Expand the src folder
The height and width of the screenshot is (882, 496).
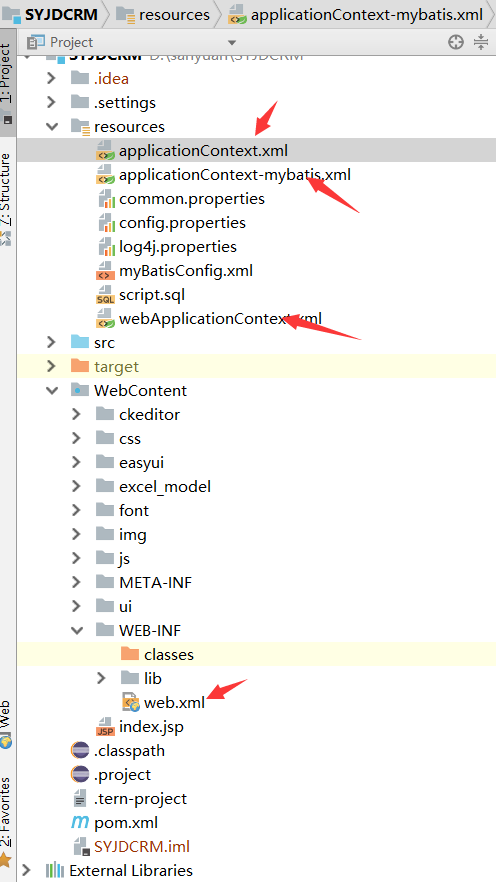(52, 343)
